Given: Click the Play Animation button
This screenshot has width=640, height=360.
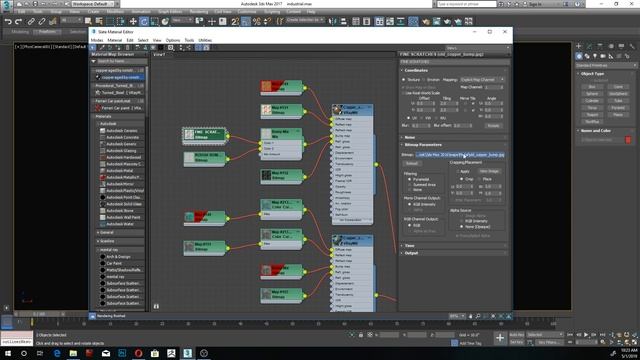Looking at the screenshot, I should 586,335.
